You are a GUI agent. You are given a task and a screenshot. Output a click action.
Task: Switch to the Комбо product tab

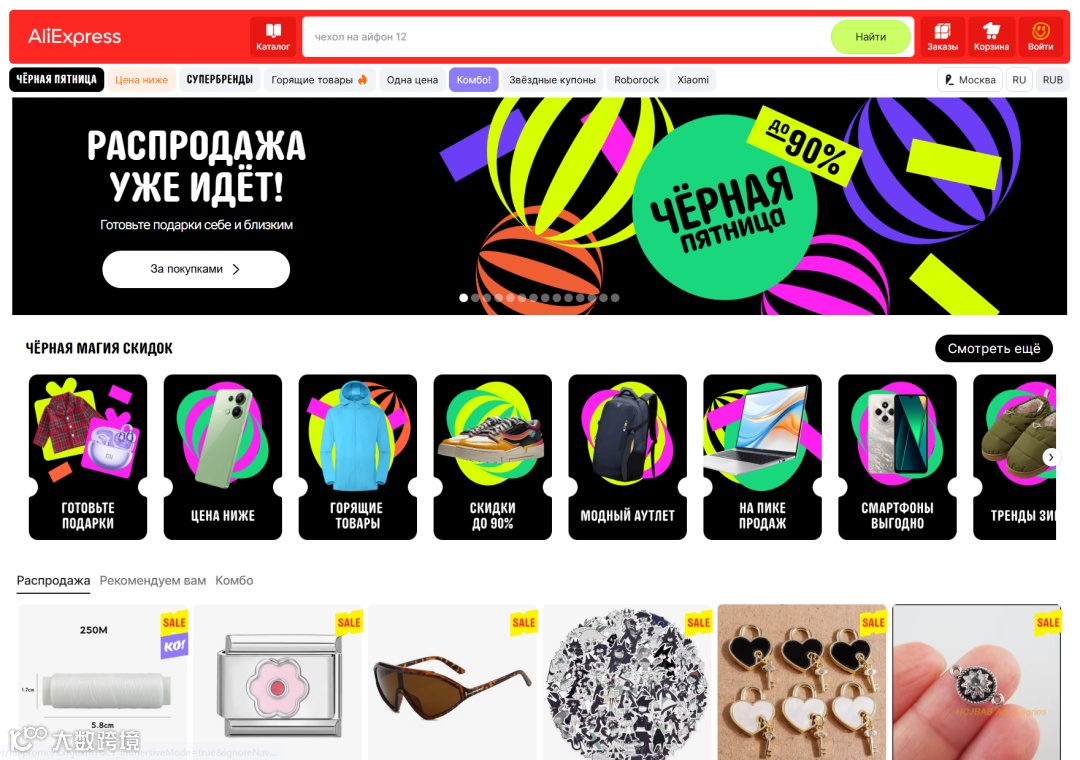(x=234, y=581)
